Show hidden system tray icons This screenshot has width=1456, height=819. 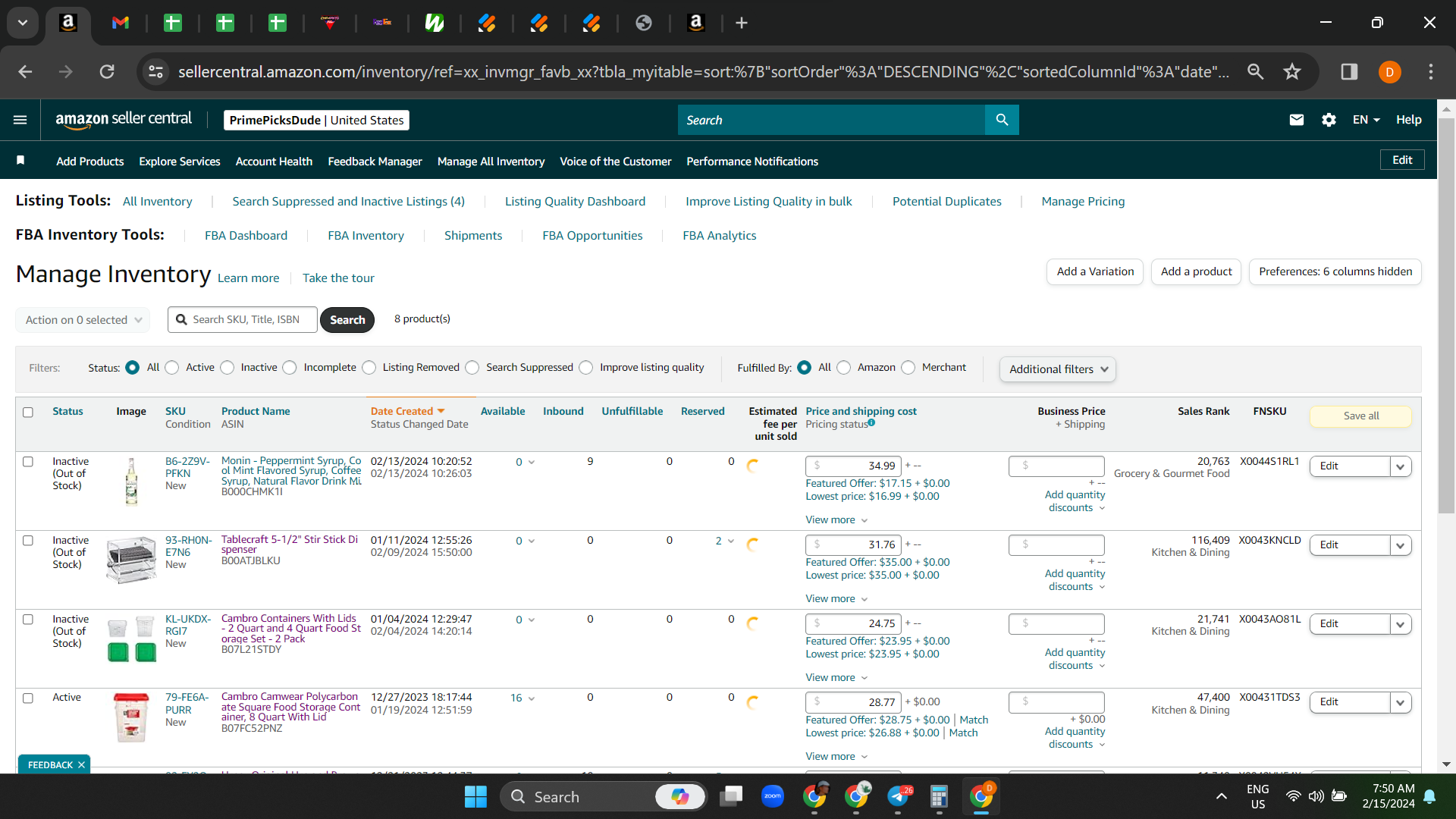1222,796
